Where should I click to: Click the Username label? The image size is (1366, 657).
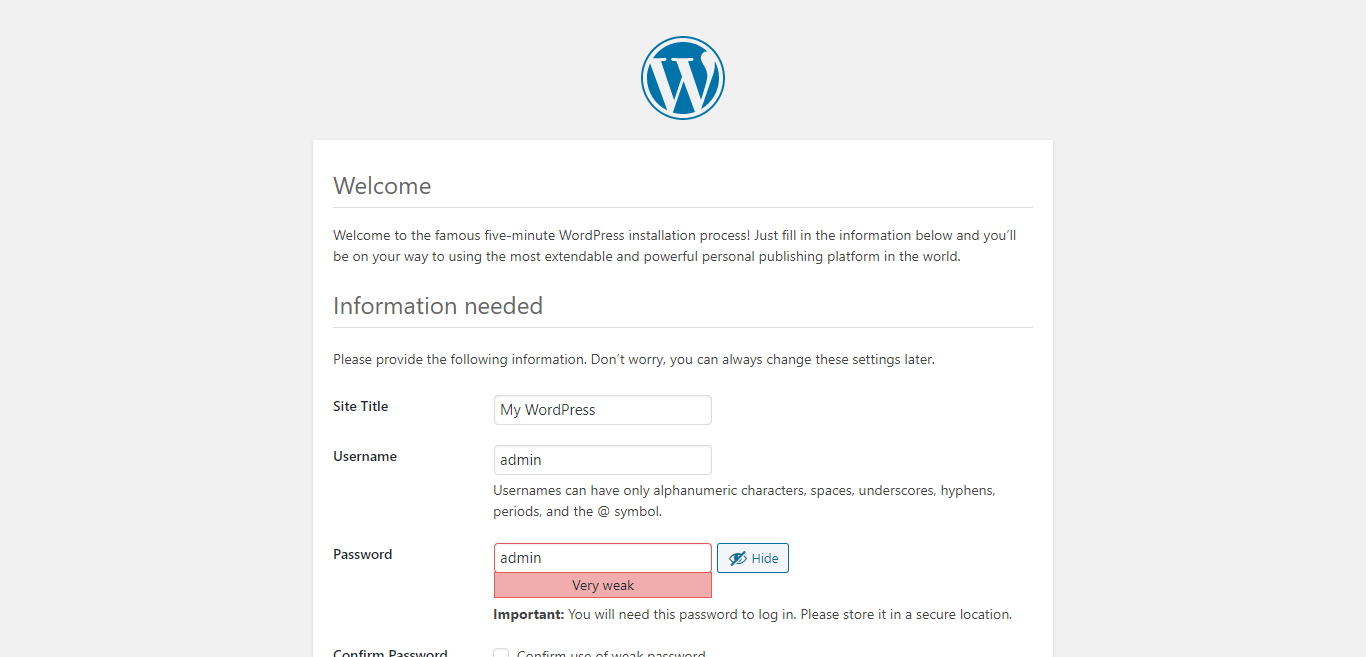coord(365,456)
